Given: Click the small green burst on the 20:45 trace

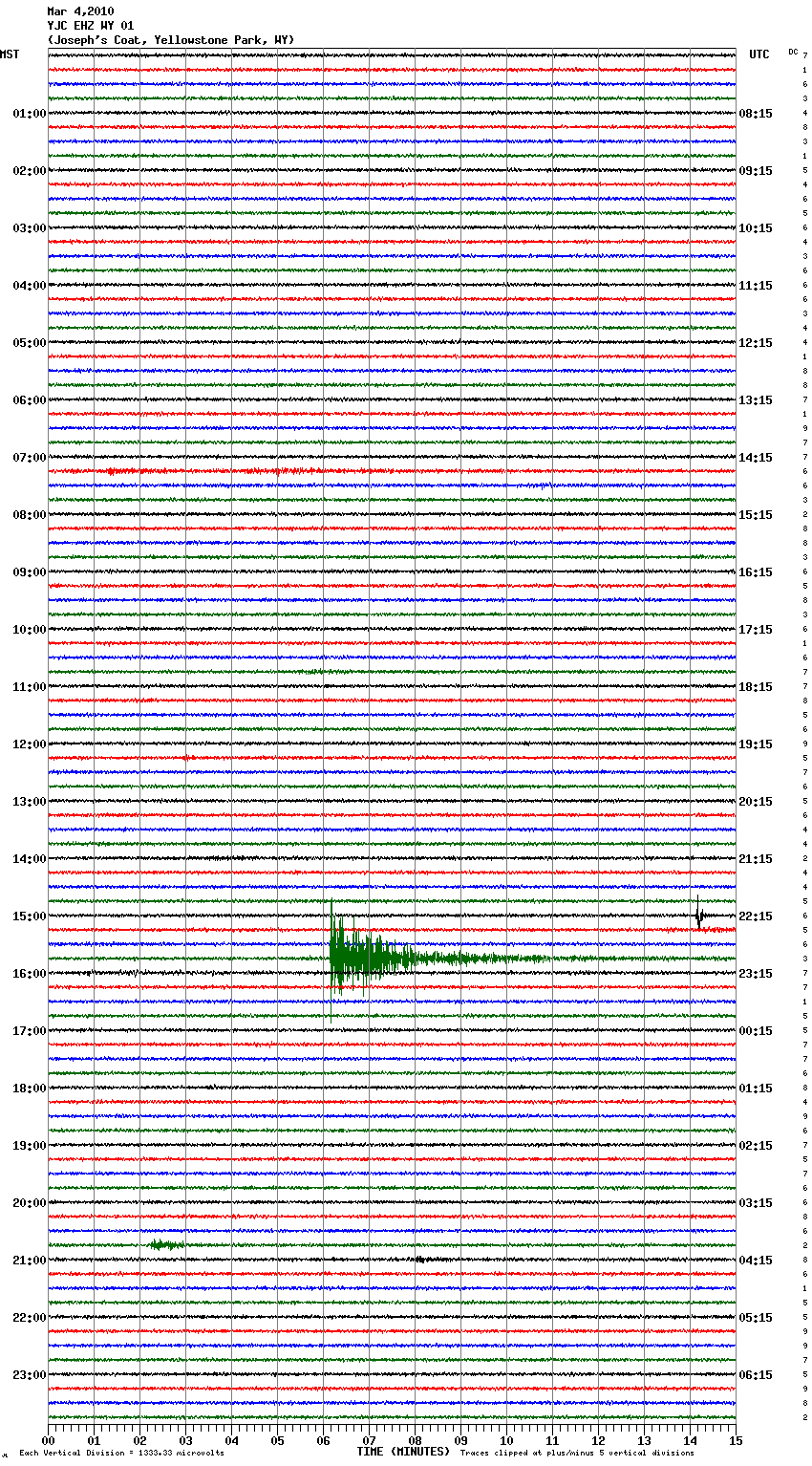Looking at the screenshot, I should [x=165, y=1244].
